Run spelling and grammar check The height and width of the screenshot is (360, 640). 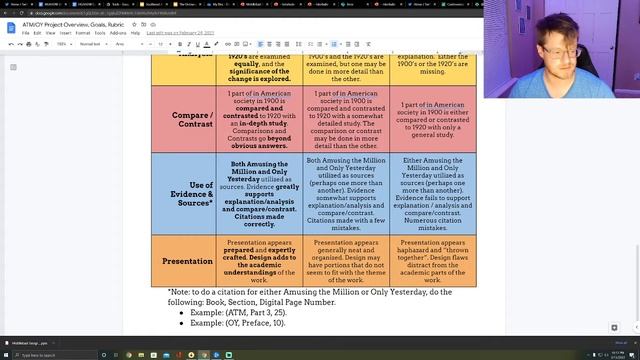click(37, 44)
